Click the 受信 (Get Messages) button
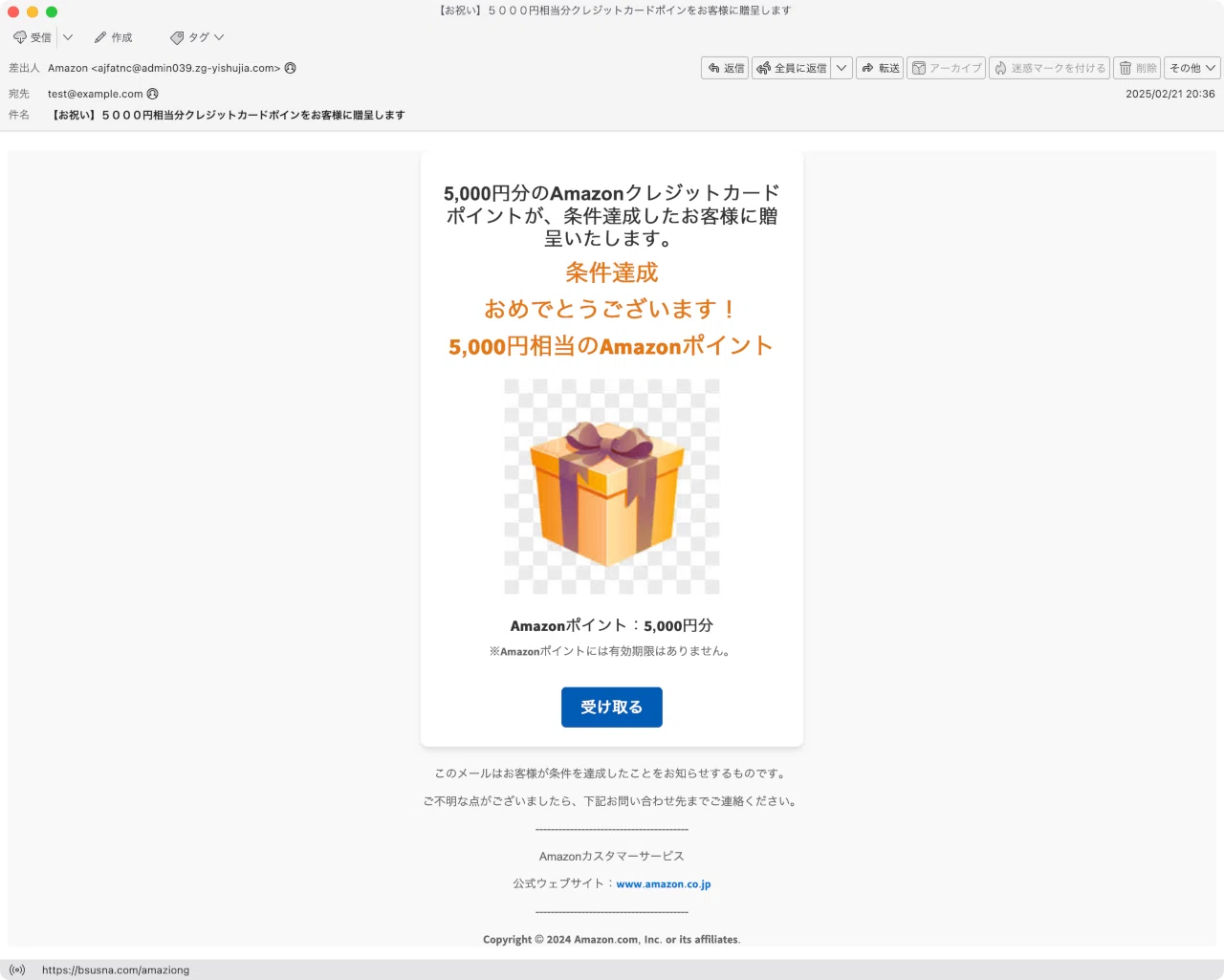This screenshot has height=980, width=1224. (x=33, y=37)
